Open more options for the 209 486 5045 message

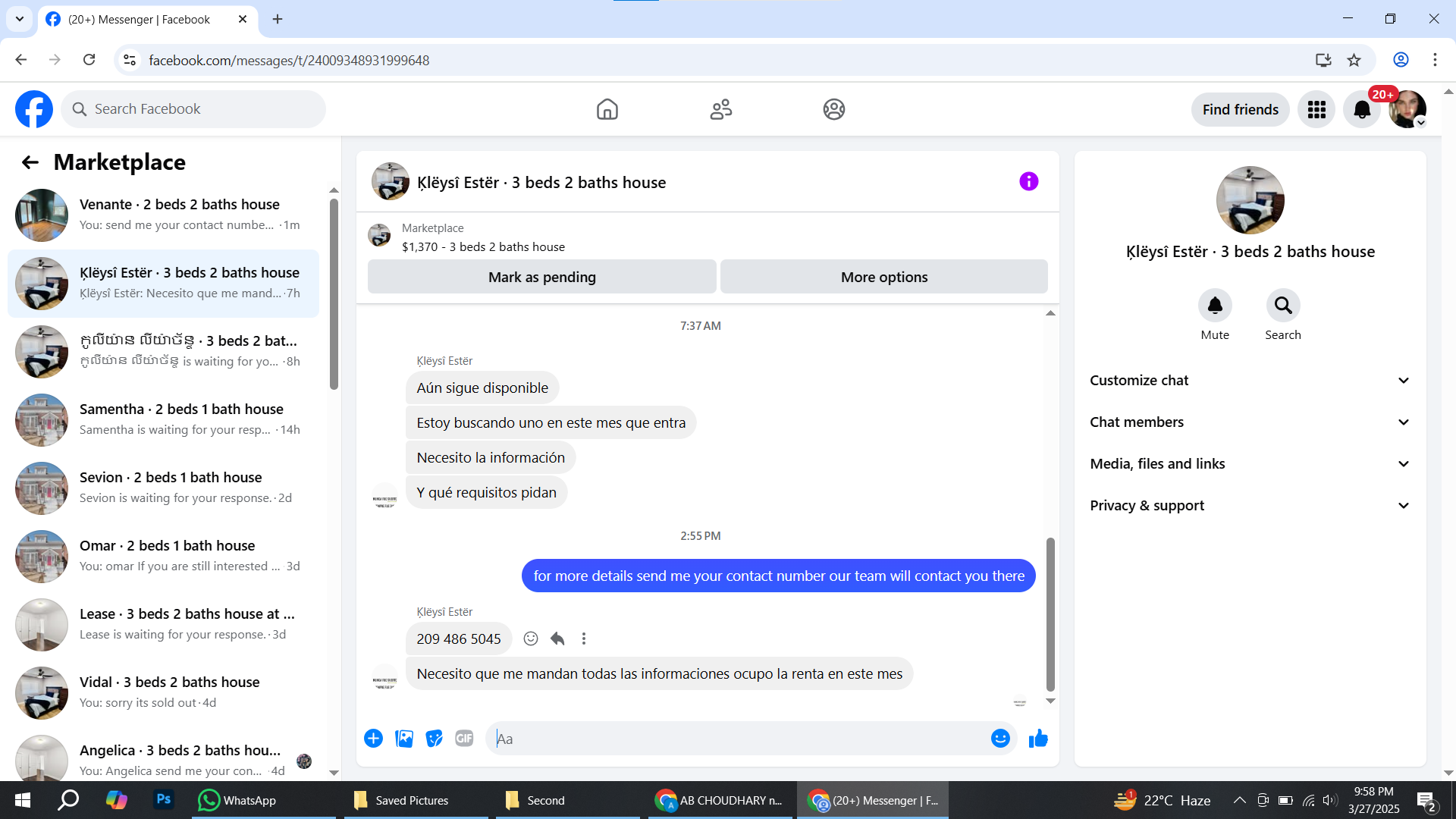coord(583,639)
